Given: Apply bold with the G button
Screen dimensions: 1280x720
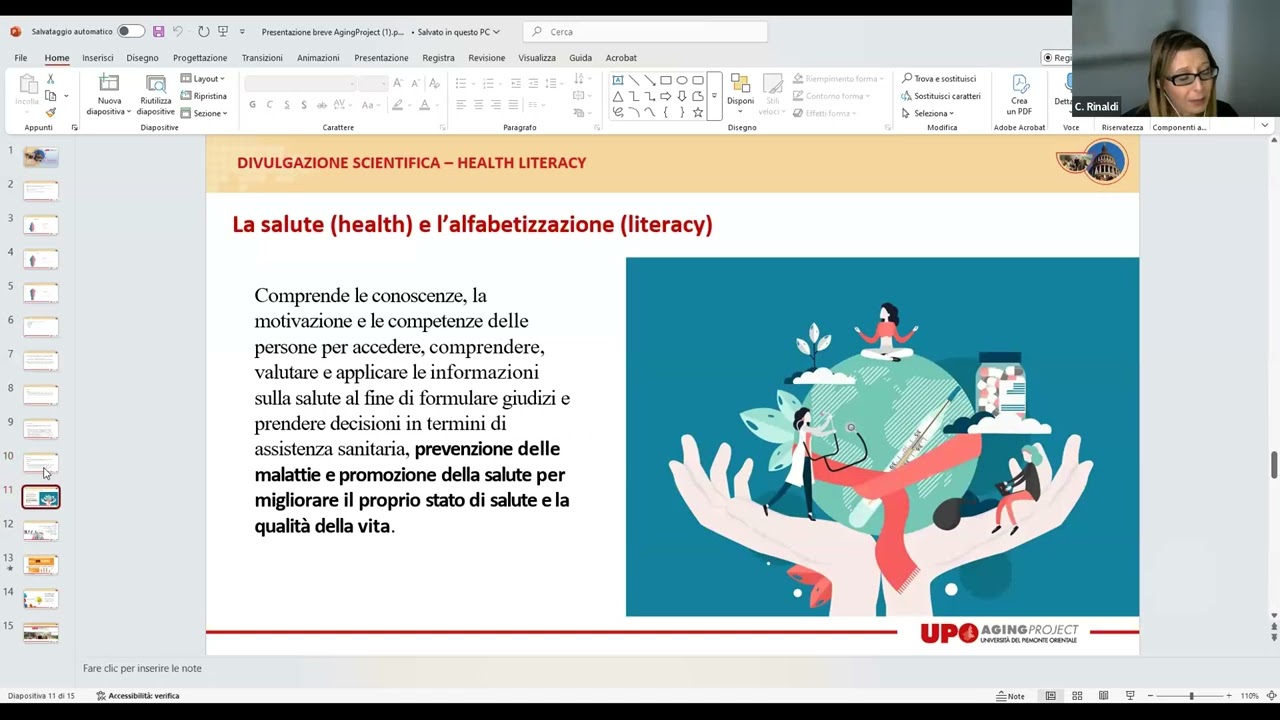Looking at the screenshot, I should coord(252,105).
